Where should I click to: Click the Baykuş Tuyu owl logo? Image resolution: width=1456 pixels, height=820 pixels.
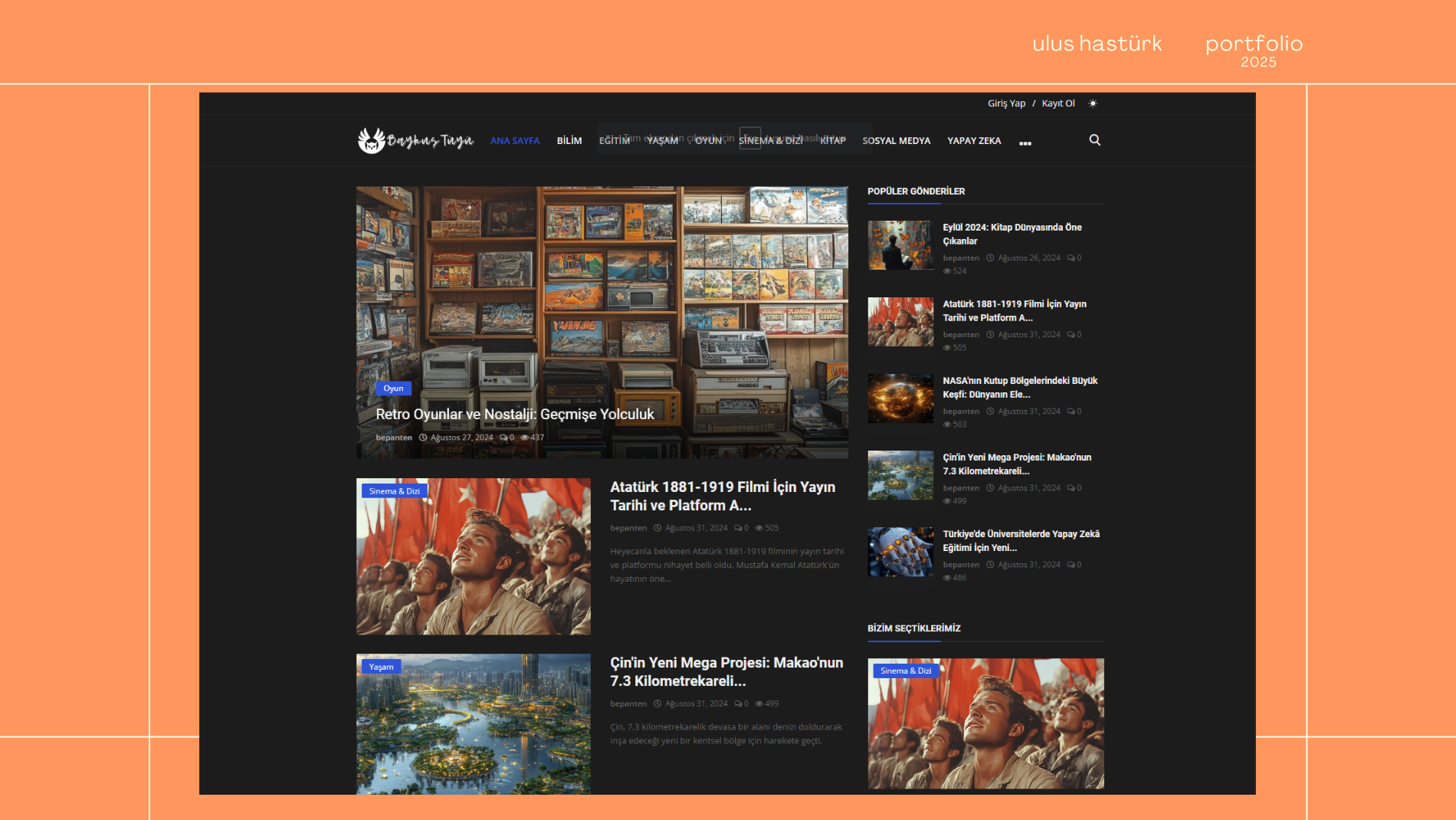pos(415,140)
